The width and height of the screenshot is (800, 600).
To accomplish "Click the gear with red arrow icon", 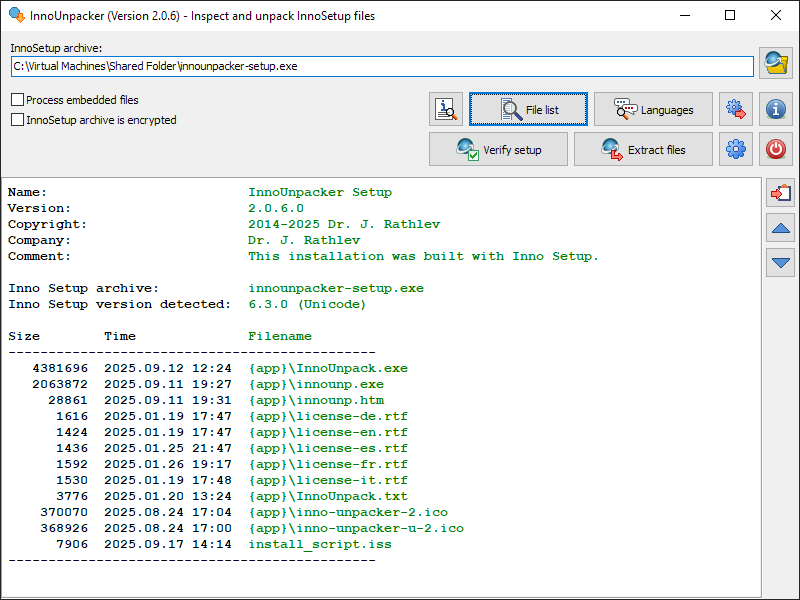I will [x=736, y=109].
